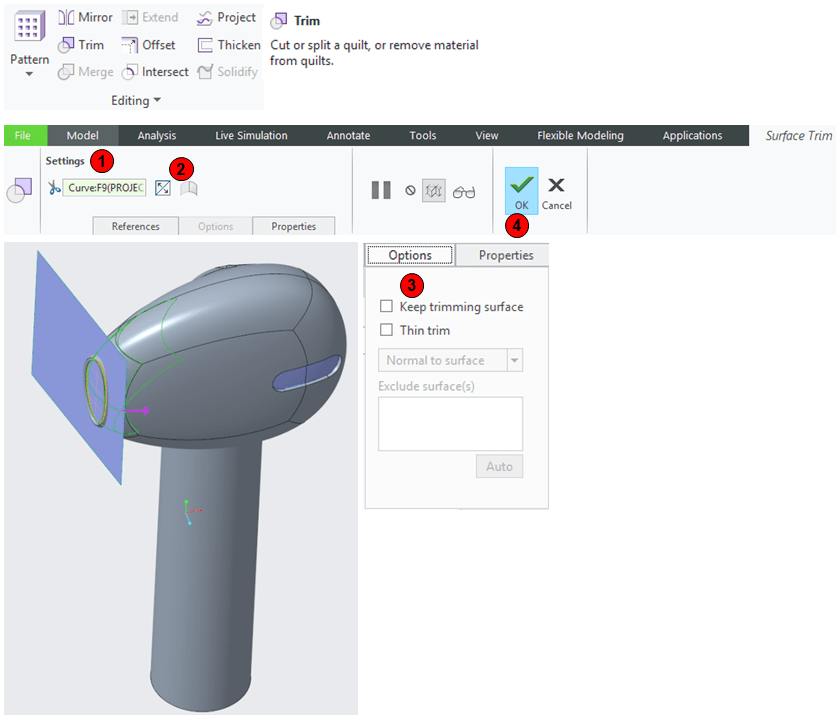Toggle the no-preview circle icon

pos(410,190)
